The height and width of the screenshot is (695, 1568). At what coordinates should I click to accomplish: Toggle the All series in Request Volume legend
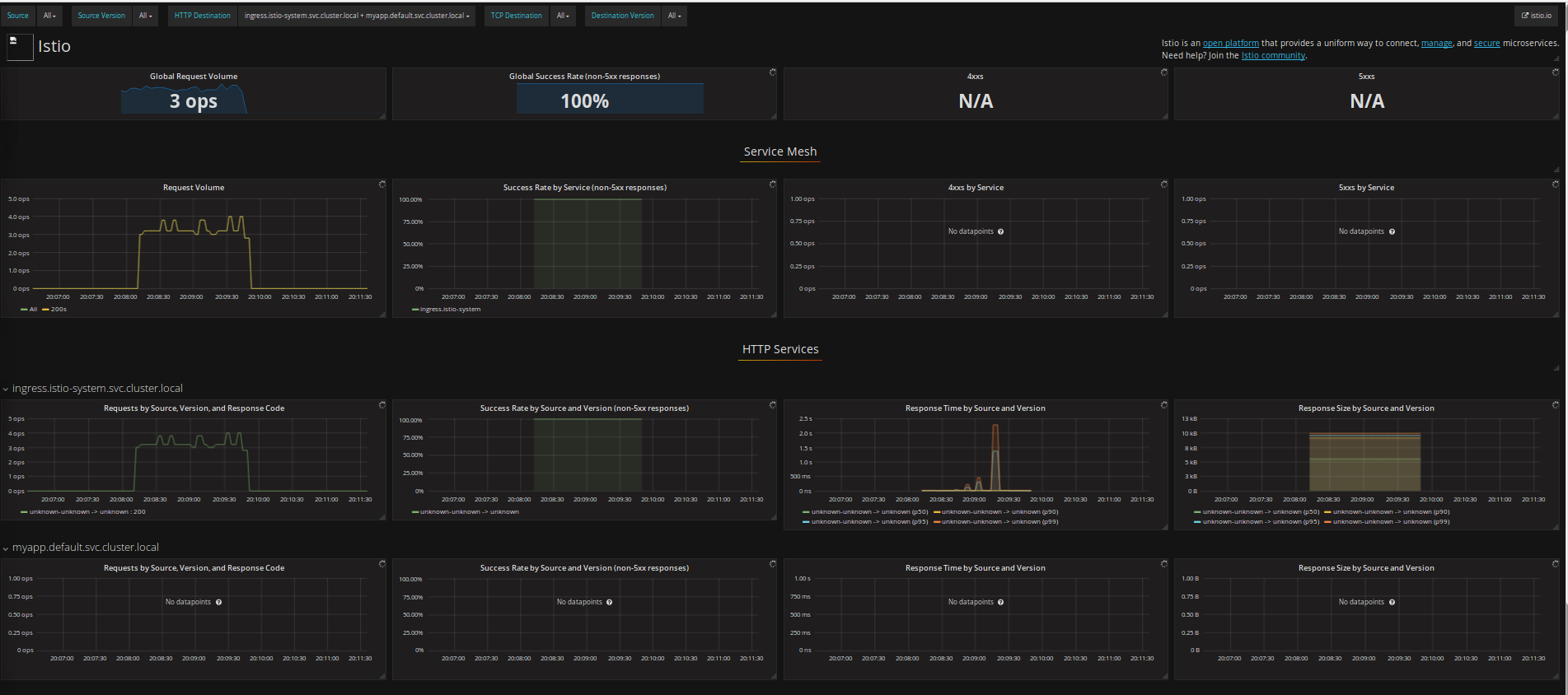coord(33,310)
